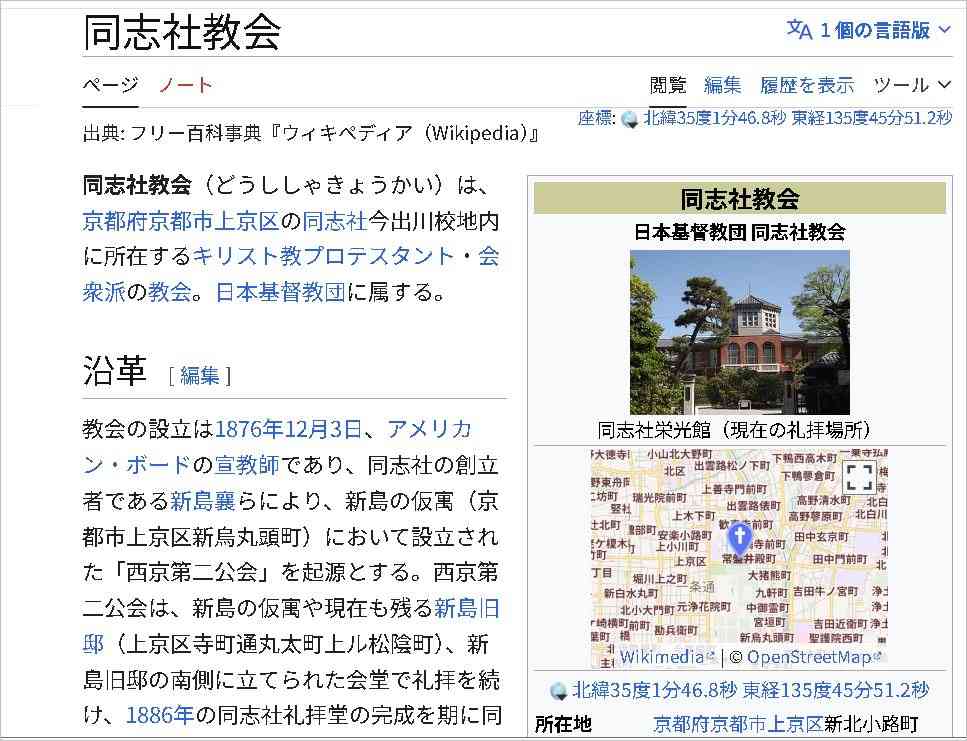Open the 履歴を表示 tab
This screenshot has width=967, height=741.
click(x=807, y=84)
